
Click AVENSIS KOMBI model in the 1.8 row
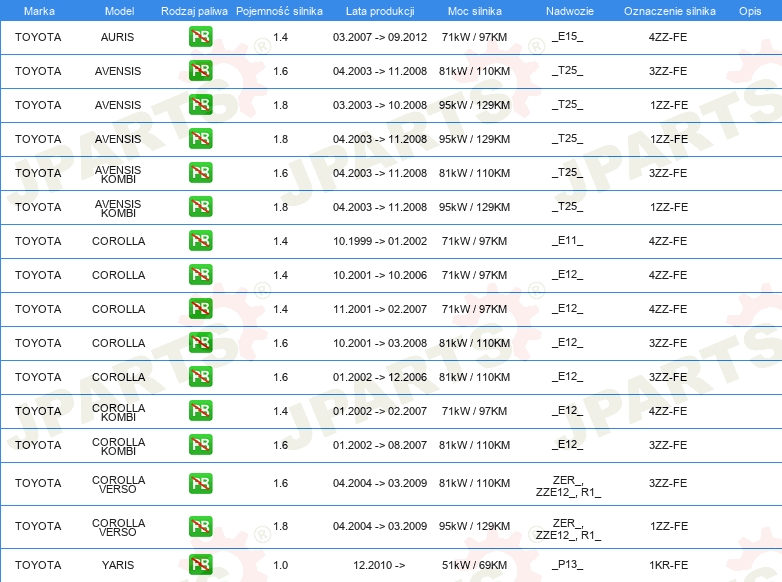118,208
